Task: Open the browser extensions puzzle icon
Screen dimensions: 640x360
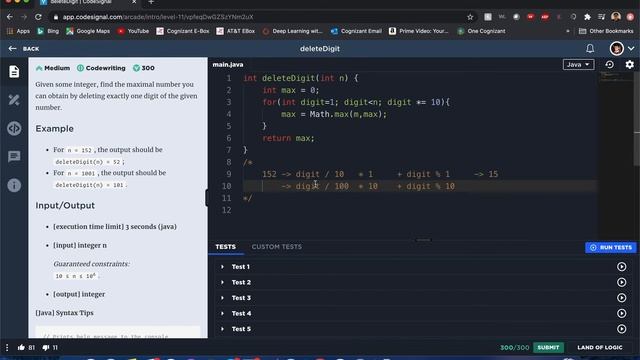Action: click(x=587, y=17)
